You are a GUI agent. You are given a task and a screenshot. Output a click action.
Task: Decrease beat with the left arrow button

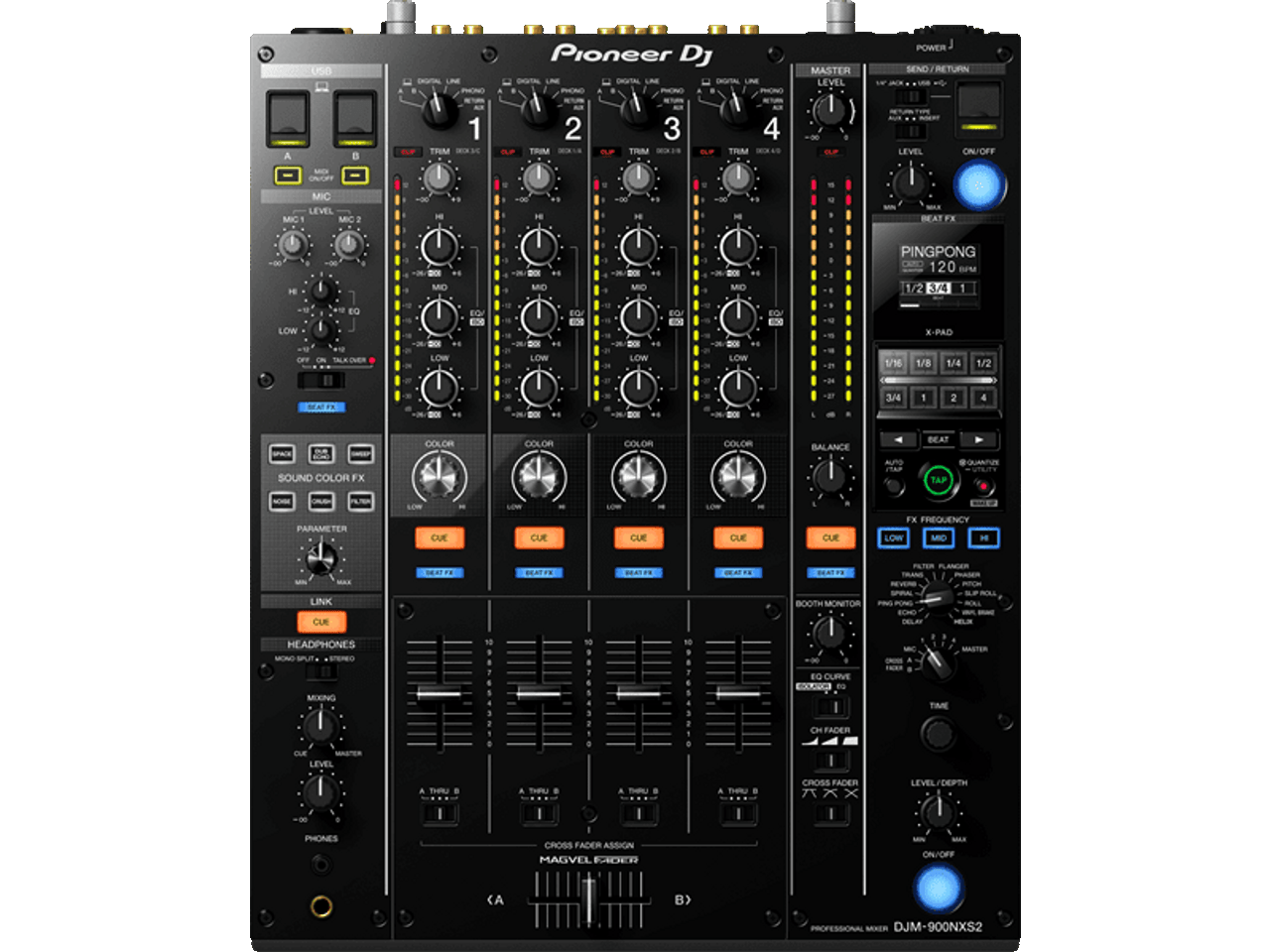click(898, 439)
